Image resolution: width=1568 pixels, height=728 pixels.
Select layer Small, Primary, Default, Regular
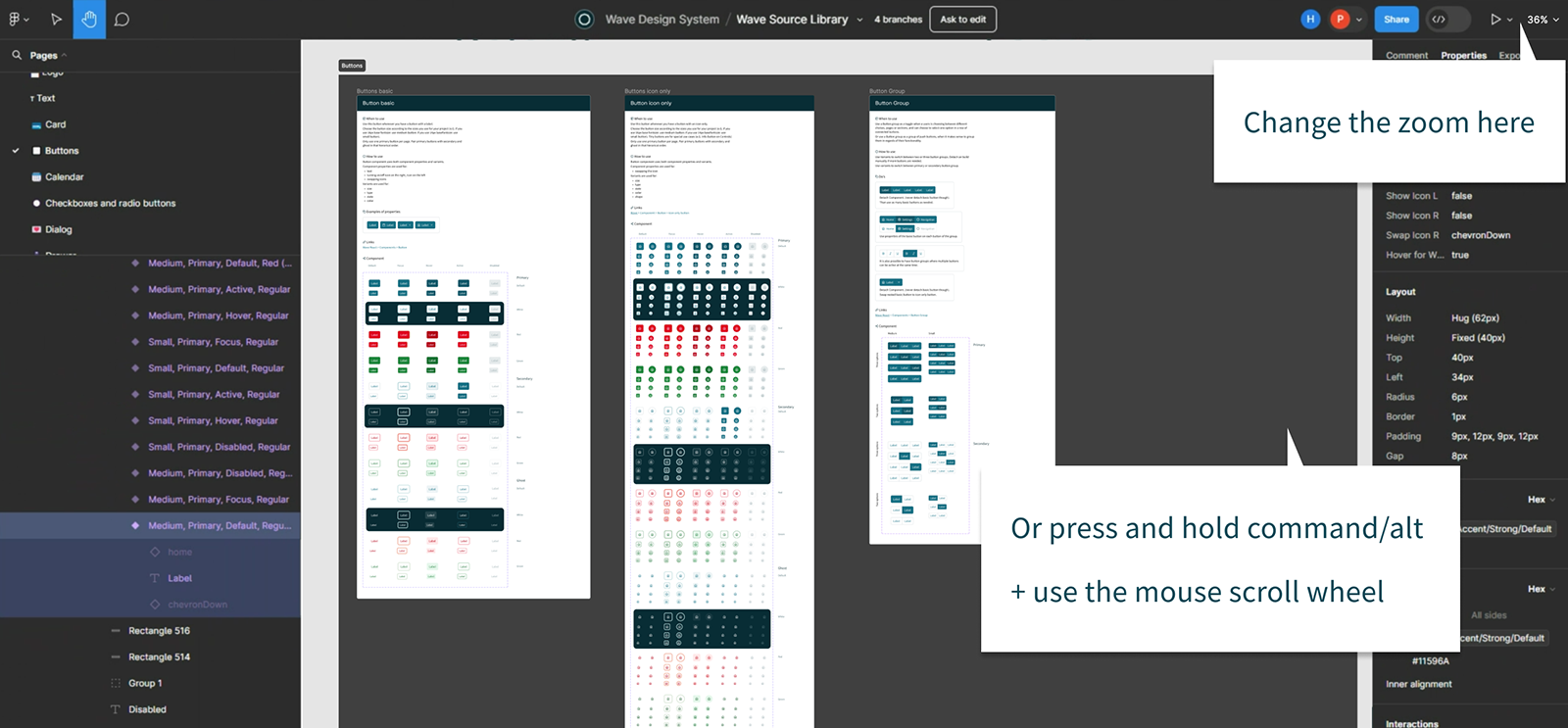click(216, 368)
